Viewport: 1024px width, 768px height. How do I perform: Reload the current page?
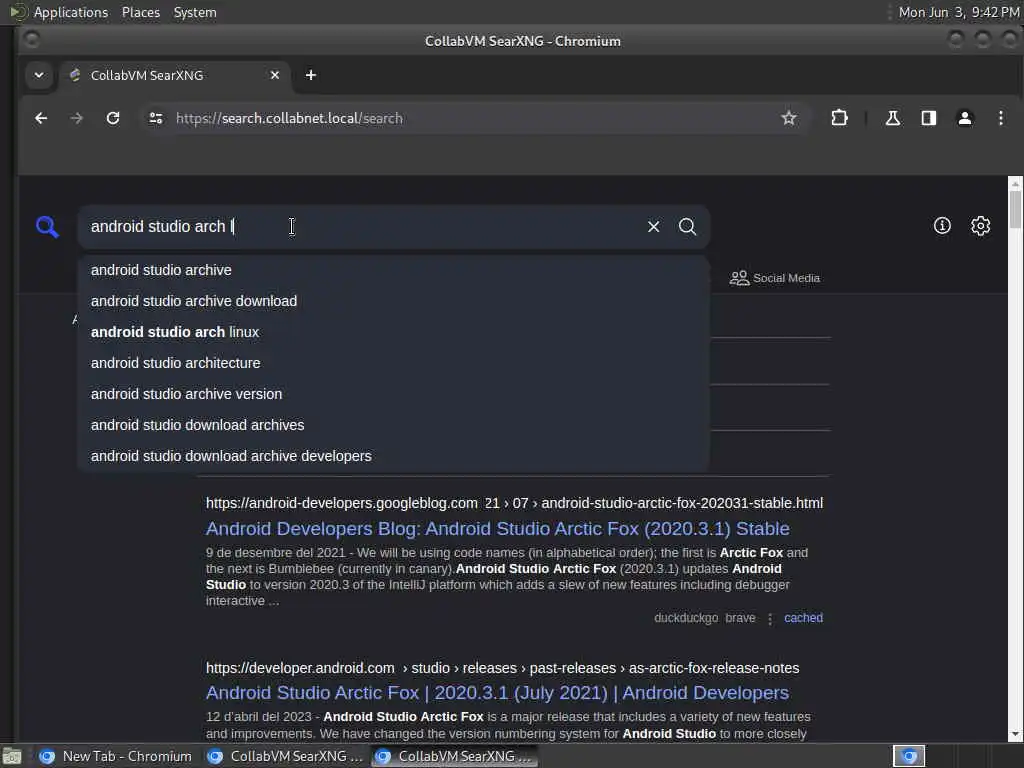[113, 118]
